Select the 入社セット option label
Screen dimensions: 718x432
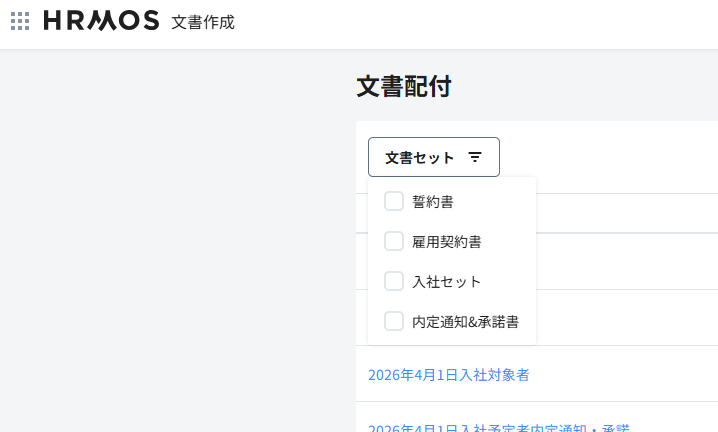tap(447, 282)
